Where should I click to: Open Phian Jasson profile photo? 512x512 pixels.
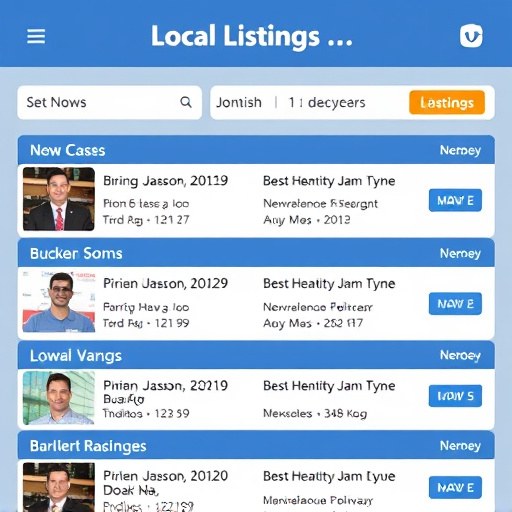pos(59,398)
